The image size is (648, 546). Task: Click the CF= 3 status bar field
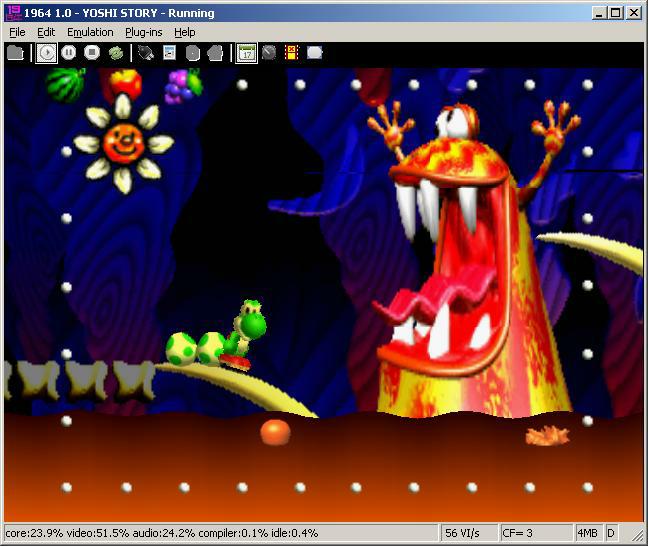click(545, 534)
